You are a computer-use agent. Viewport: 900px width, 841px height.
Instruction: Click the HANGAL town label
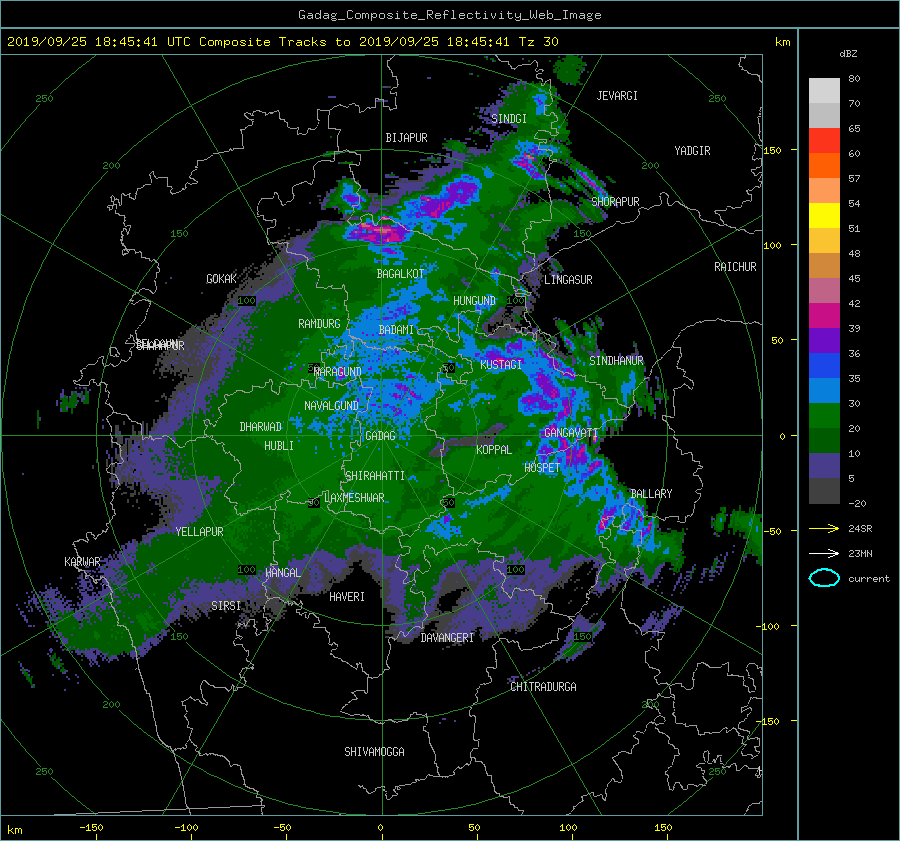point(282,573)
